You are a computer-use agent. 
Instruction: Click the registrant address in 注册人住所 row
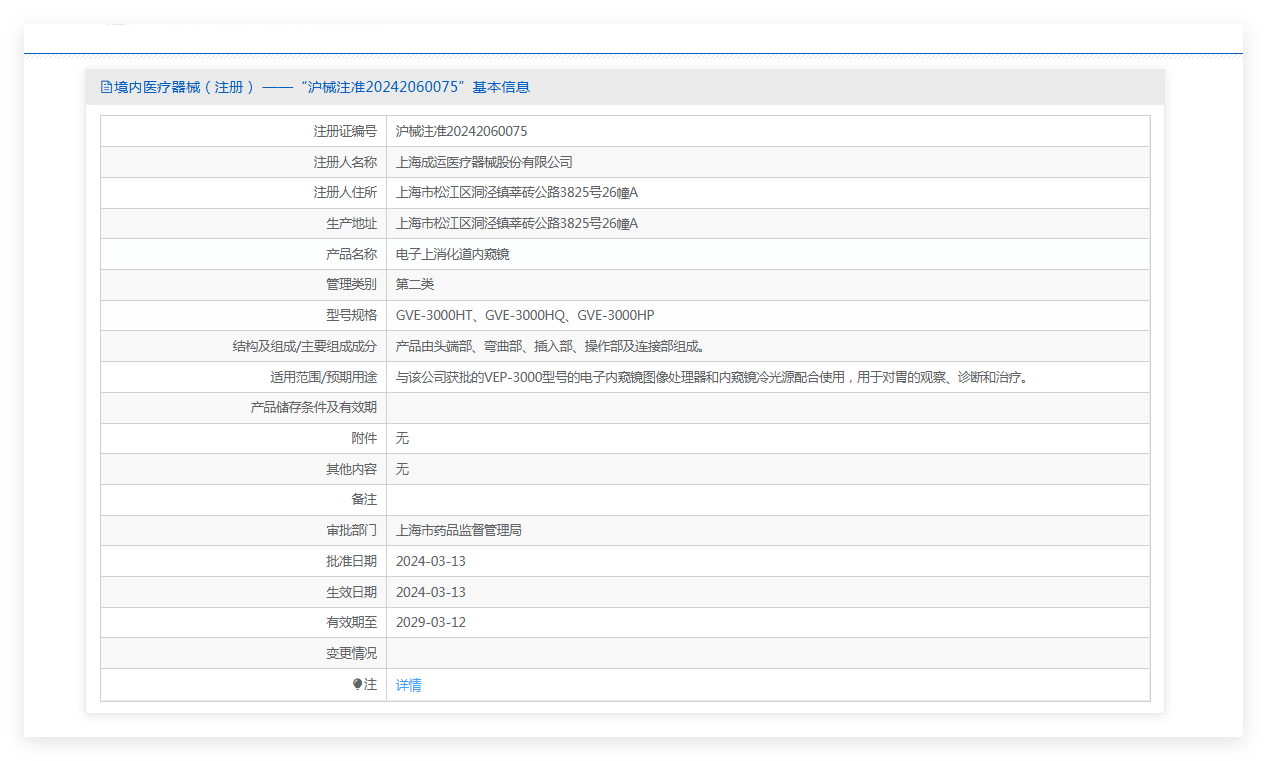pyautogui.click(x=517, y=193)
